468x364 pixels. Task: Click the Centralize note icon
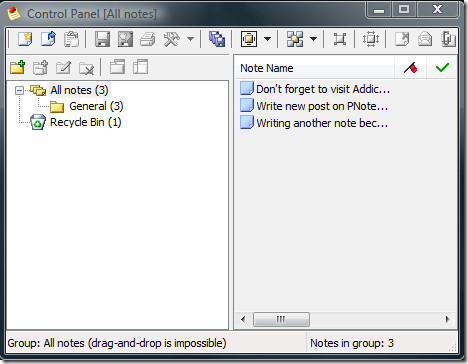340,39
